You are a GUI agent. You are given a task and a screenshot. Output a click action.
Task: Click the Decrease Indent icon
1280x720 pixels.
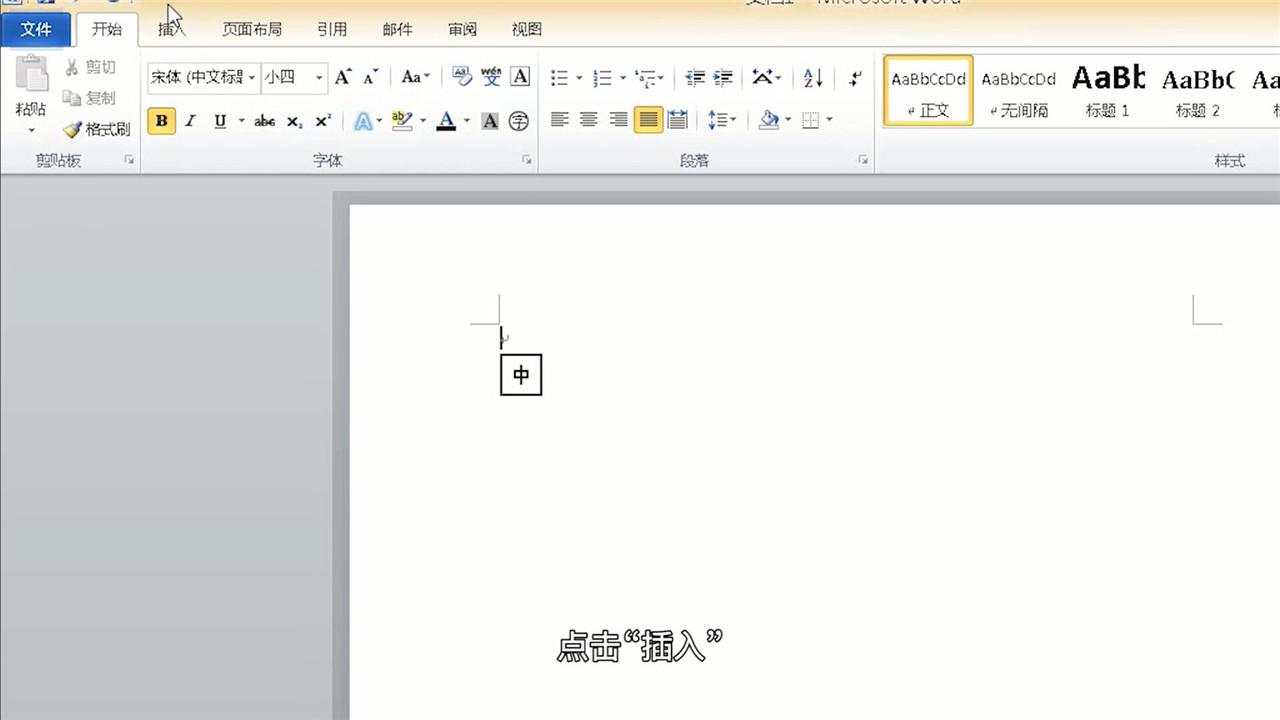[x=695, y=77]
